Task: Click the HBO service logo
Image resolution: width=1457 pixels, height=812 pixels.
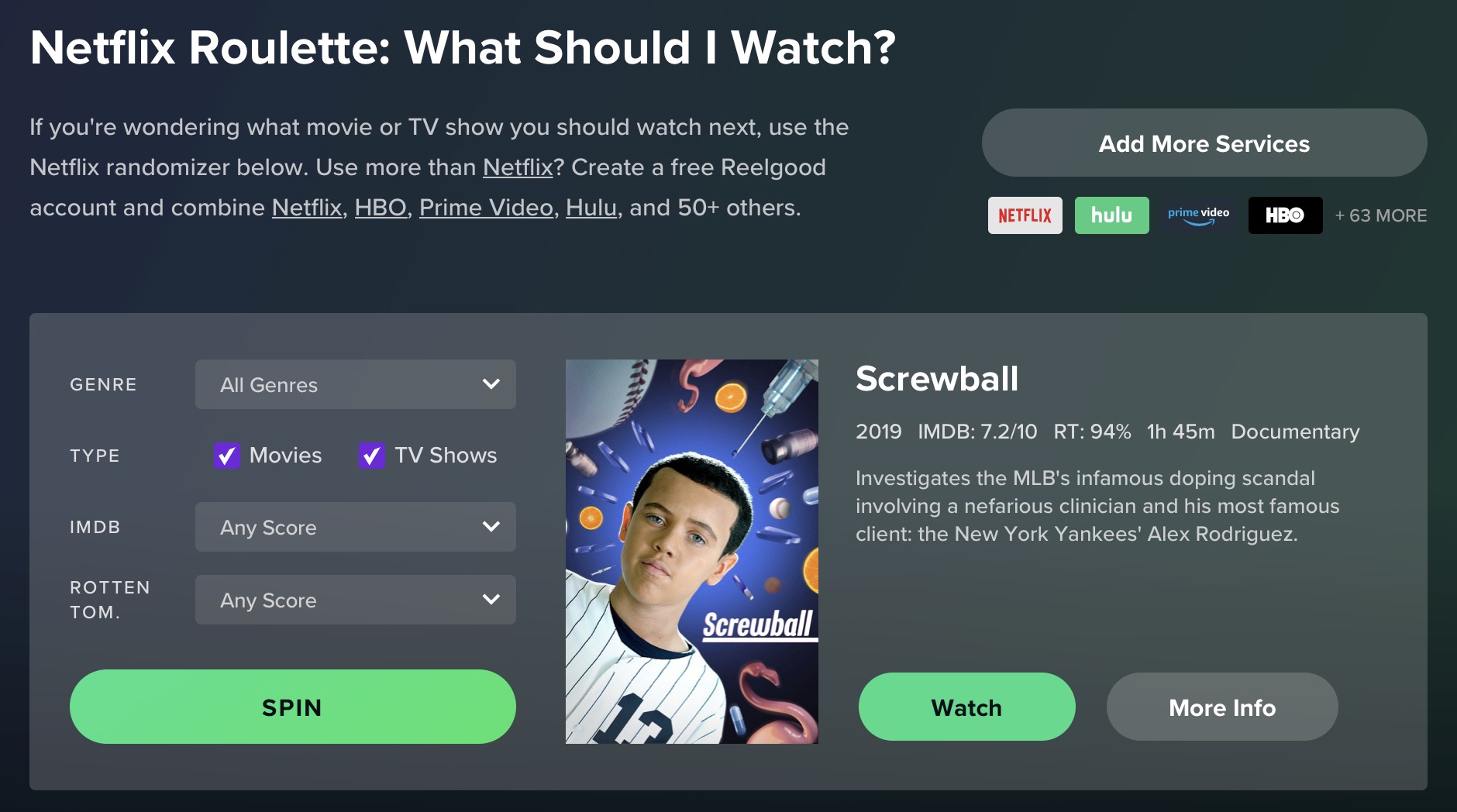Action: pyautogui.click(x=1285, y=215)
